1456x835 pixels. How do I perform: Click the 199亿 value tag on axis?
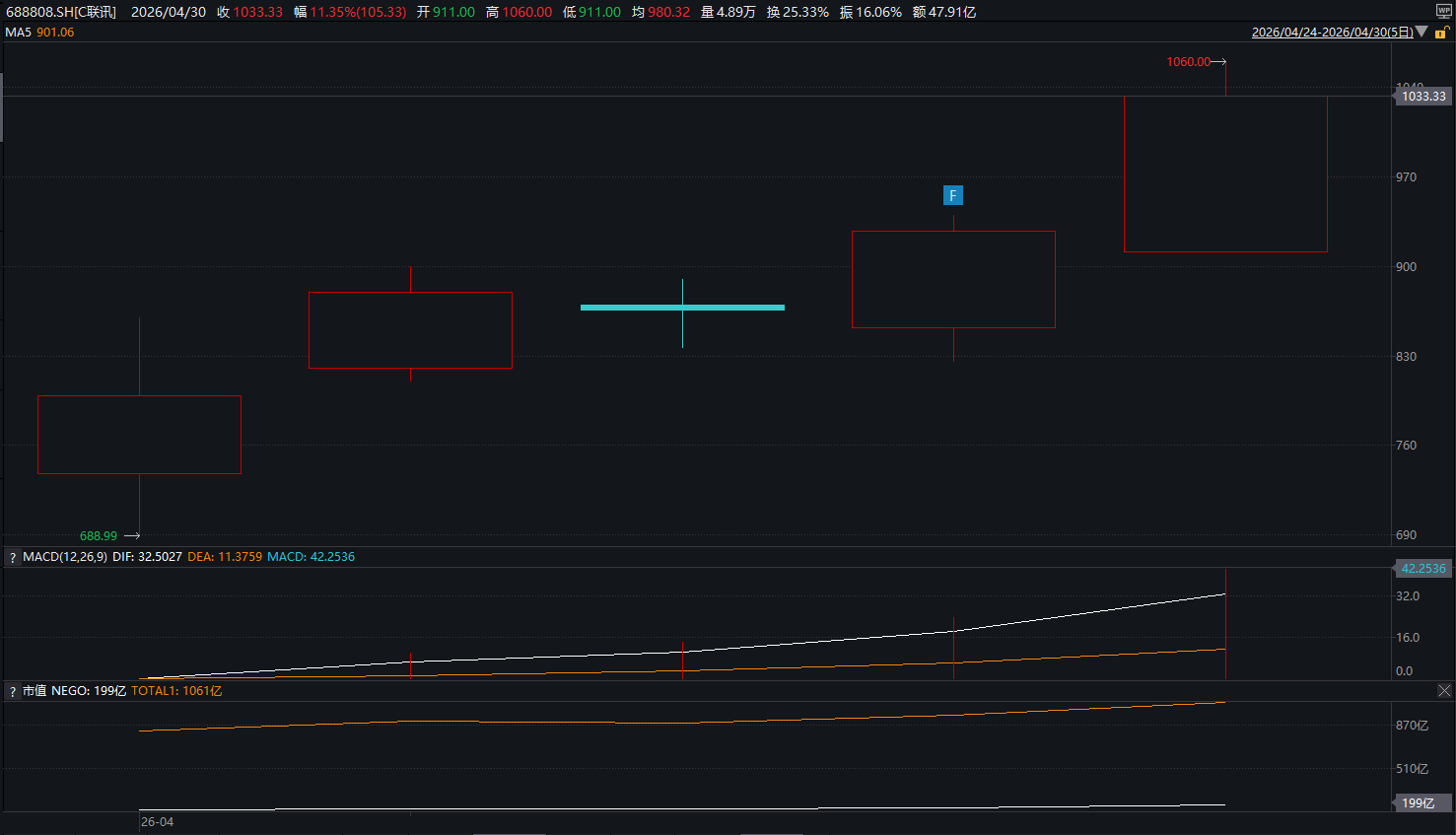(x=1419, y=803)
